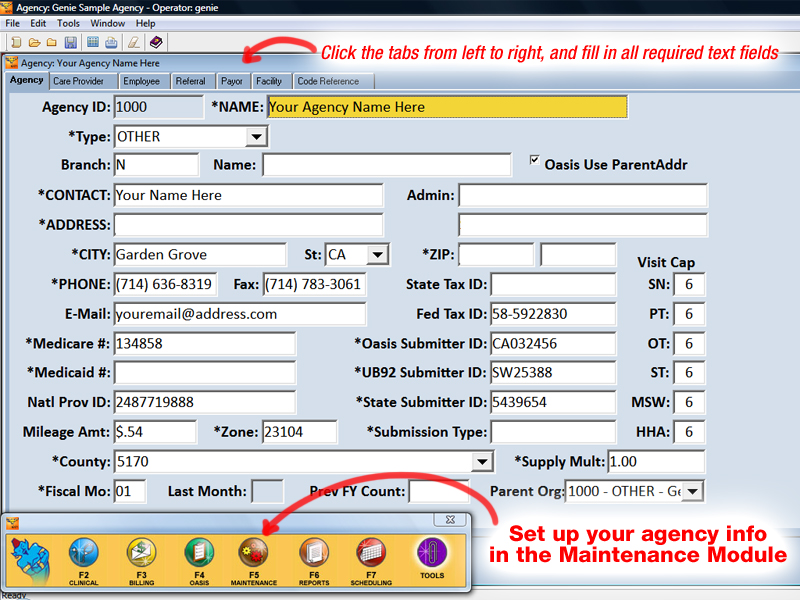Viewport: 800px width, 600px height.
Task: Open the St state dropdown
Action: pos(378,255)
